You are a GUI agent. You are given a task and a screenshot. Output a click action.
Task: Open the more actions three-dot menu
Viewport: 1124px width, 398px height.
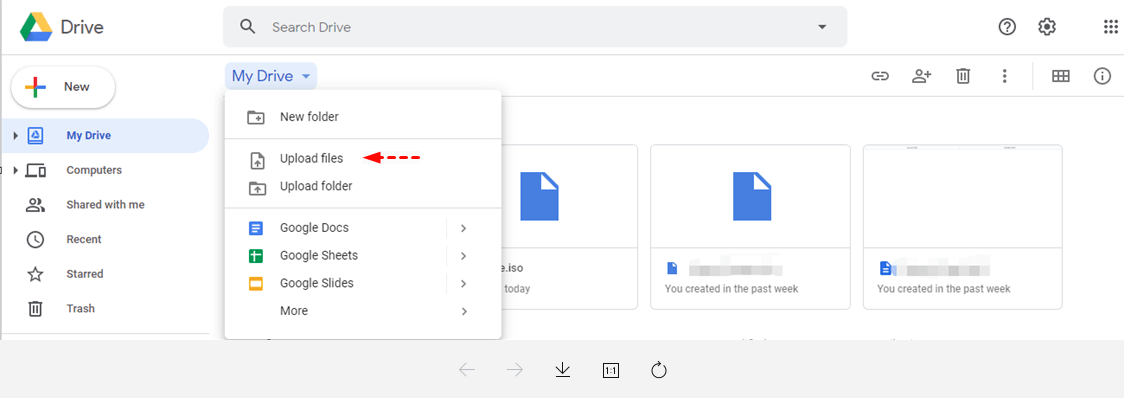(x=1004, y=76)
